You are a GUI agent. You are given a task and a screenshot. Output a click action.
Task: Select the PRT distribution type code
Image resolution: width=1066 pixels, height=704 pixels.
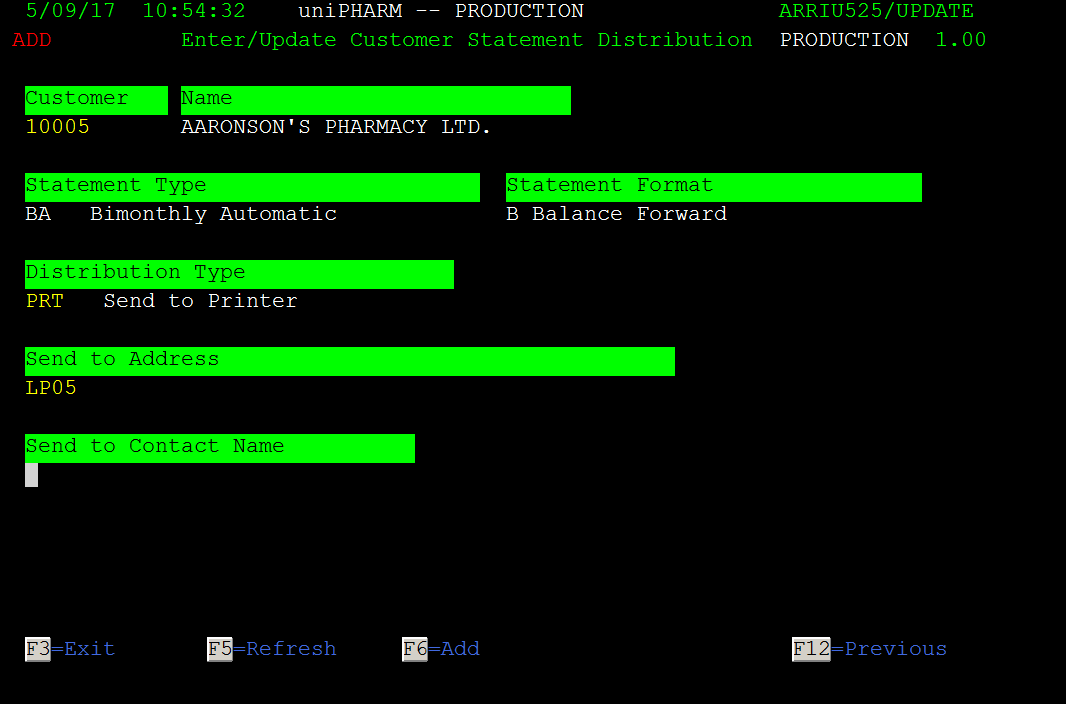pyautogui.click(x=45, y=301)
